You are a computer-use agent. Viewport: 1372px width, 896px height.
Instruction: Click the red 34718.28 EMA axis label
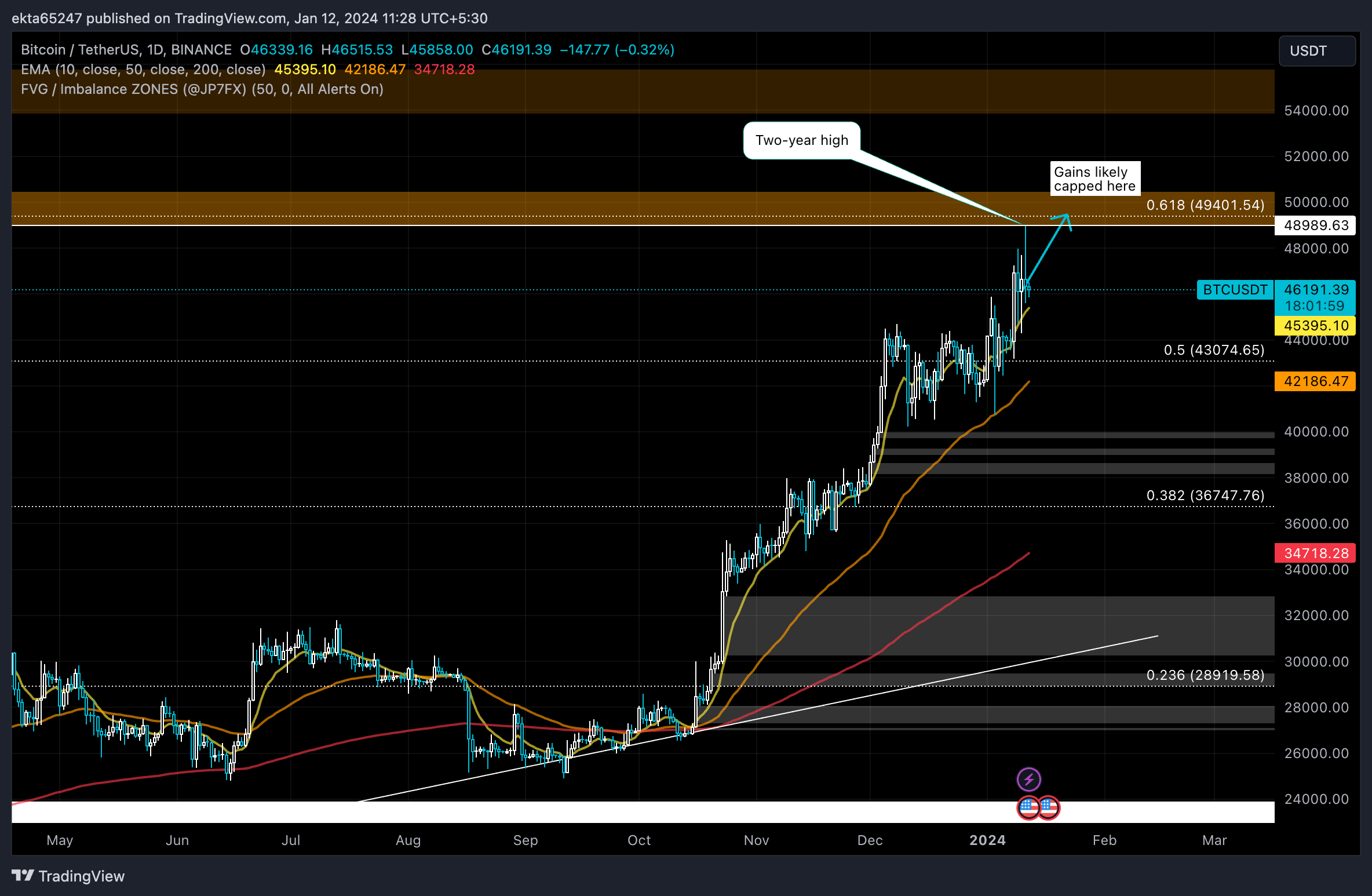tap(1316, 553)
